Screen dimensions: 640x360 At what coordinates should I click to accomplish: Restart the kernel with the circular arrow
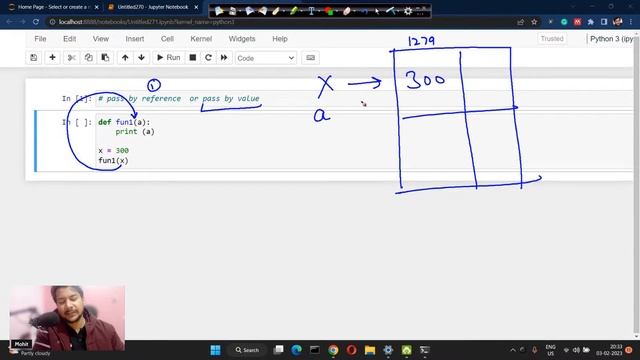(x=208, y=58)
